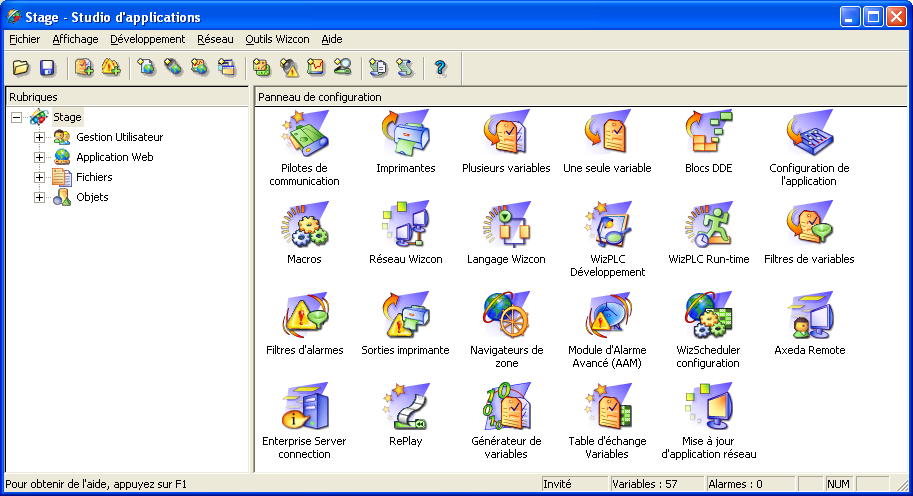Select Gestion Utilisateur tree item
The width and height of the screenshot is (913, 496).
click(x=119, y=137)
